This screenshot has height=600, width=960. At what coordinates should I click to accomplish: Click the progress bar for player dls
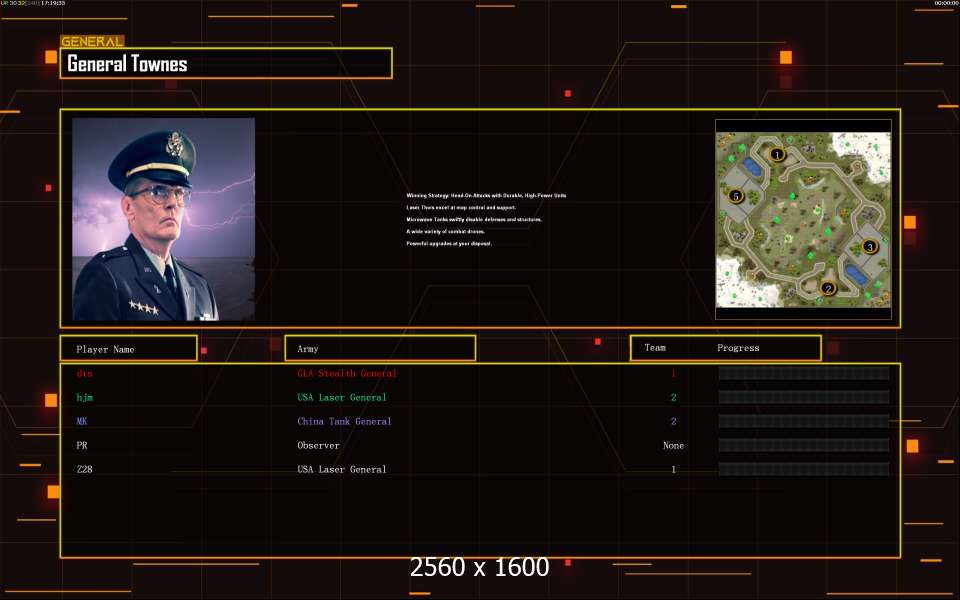click(803, 374)
